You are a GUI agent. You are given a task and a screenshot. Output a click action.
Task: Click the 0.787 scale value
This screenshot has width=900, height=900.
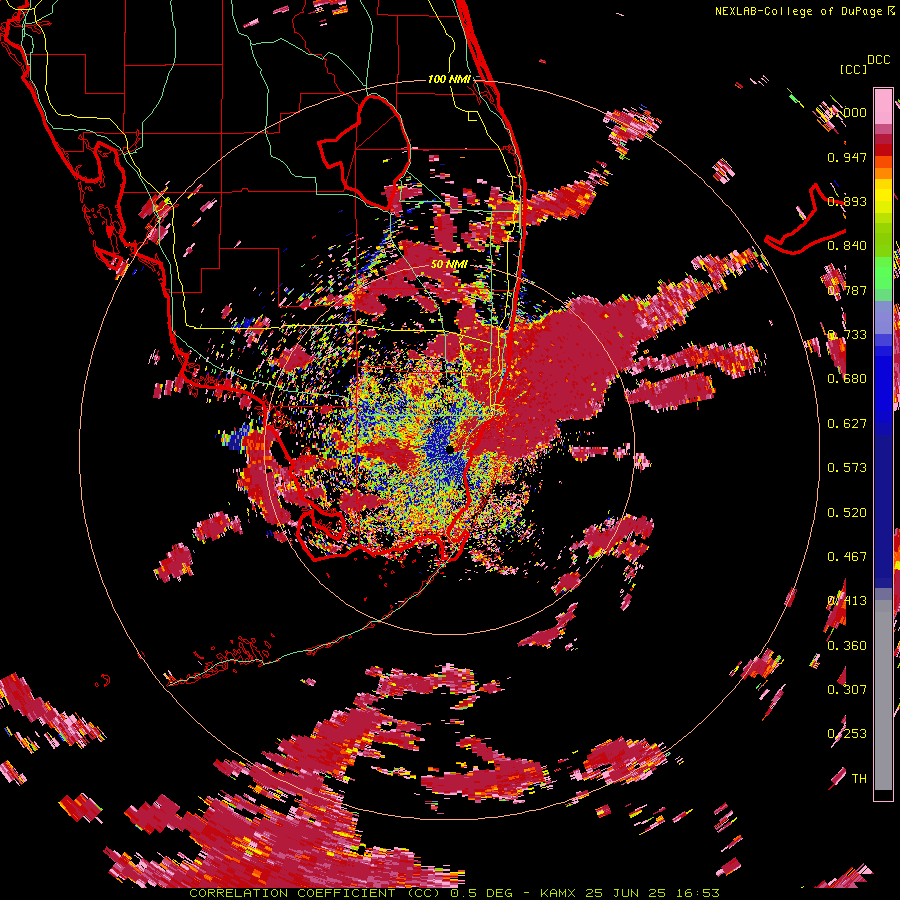click(x=847, y=290)
